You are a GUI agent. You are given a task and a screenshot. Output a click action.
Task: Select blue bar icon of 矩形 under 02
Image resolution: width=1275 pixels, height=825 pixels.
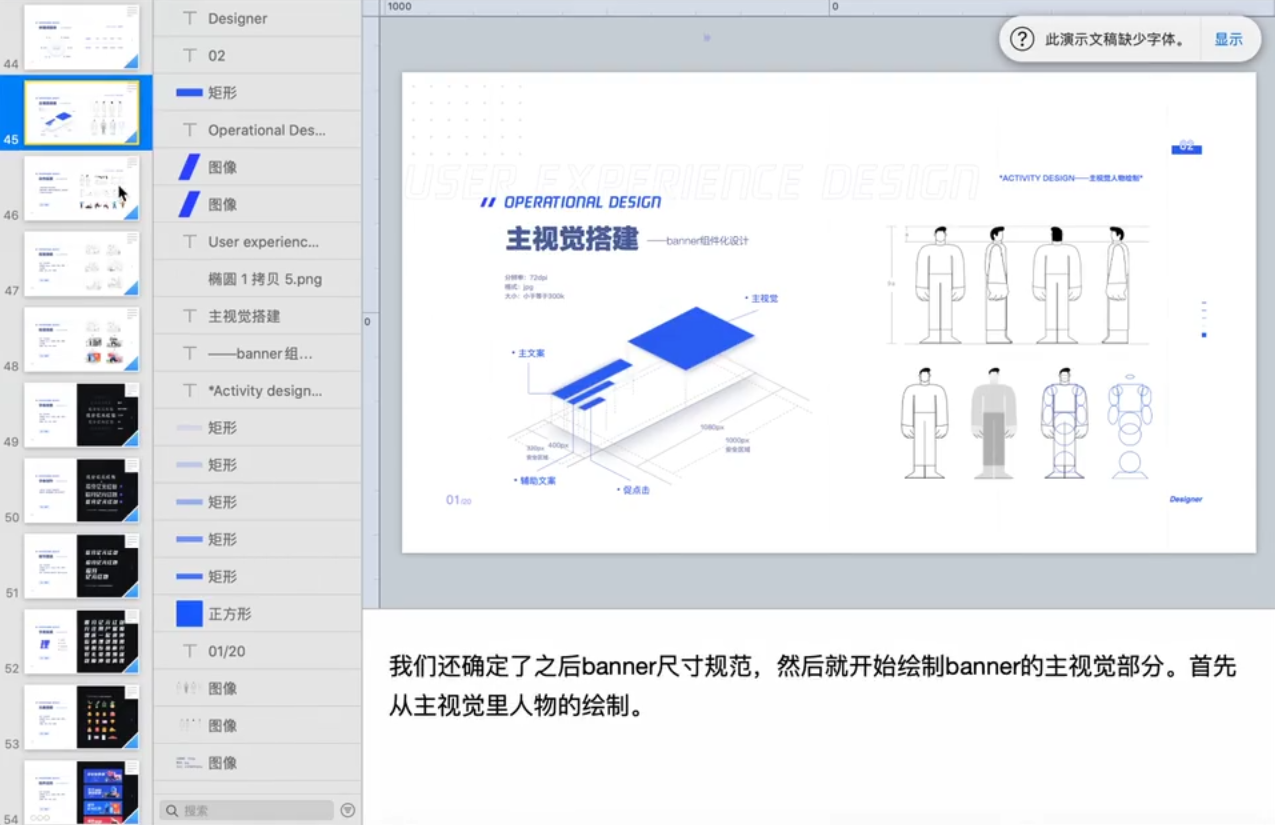[189, 93]
